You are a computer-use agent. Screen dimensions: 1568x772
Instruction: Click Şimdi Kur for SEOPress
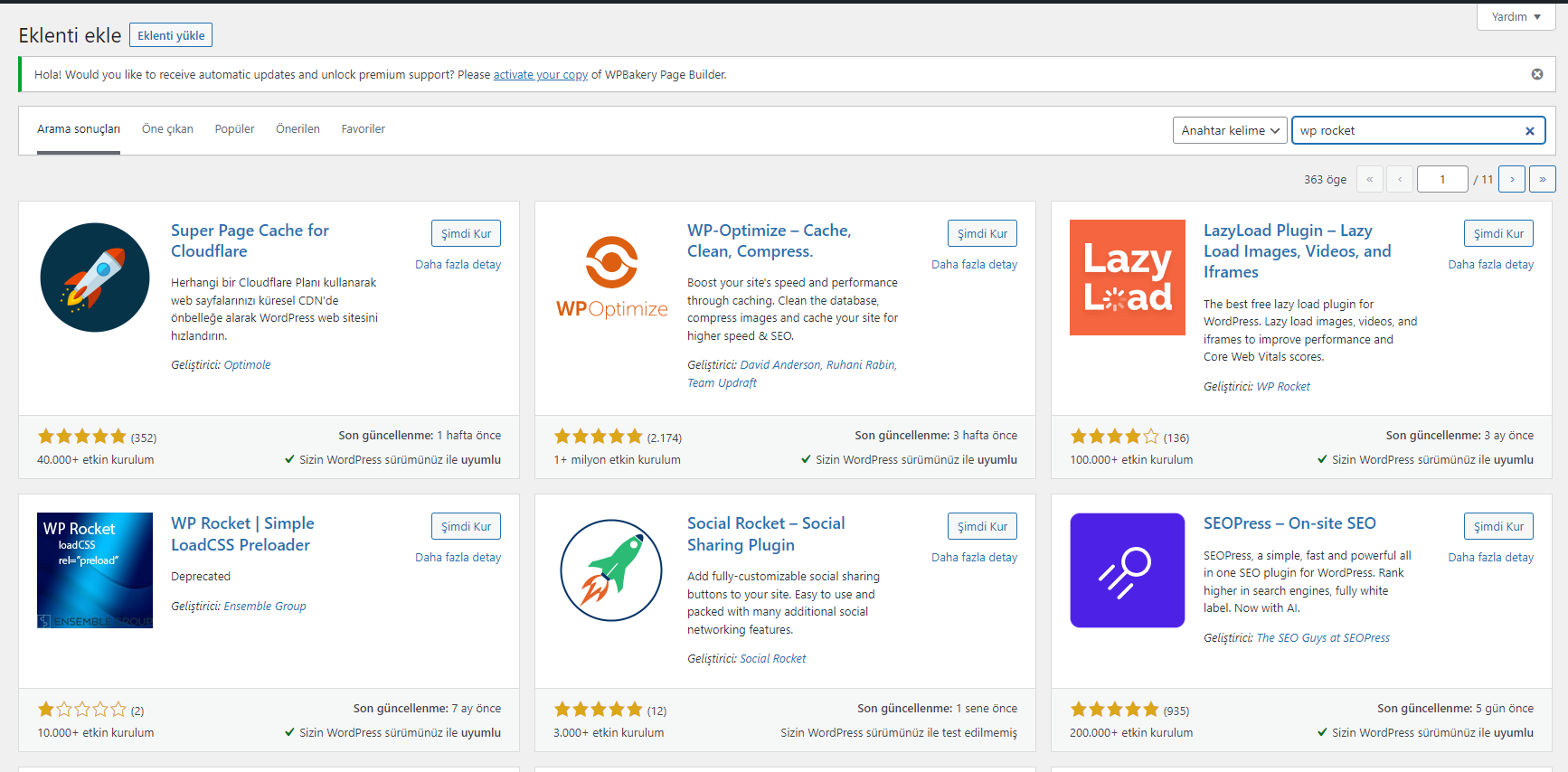(x=1498, y=526)
